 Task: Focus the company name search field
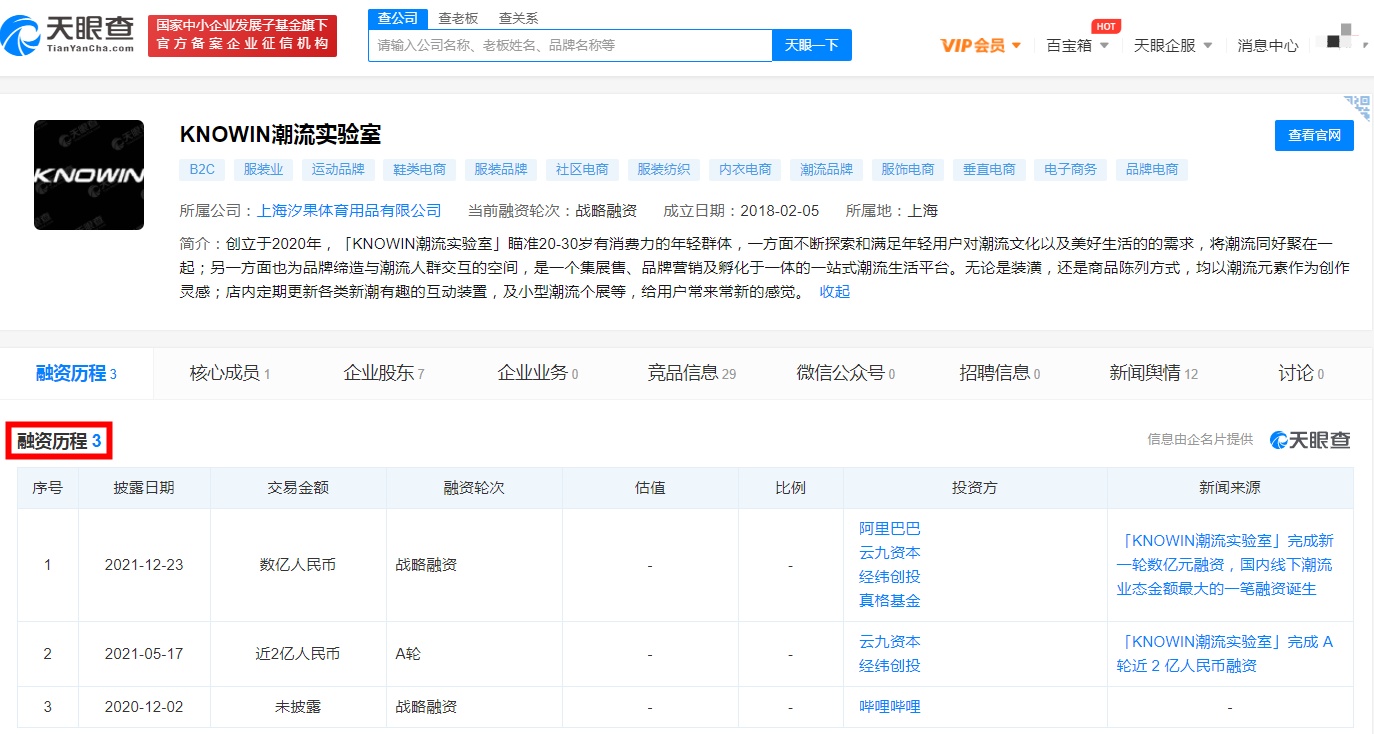point(570,45)
